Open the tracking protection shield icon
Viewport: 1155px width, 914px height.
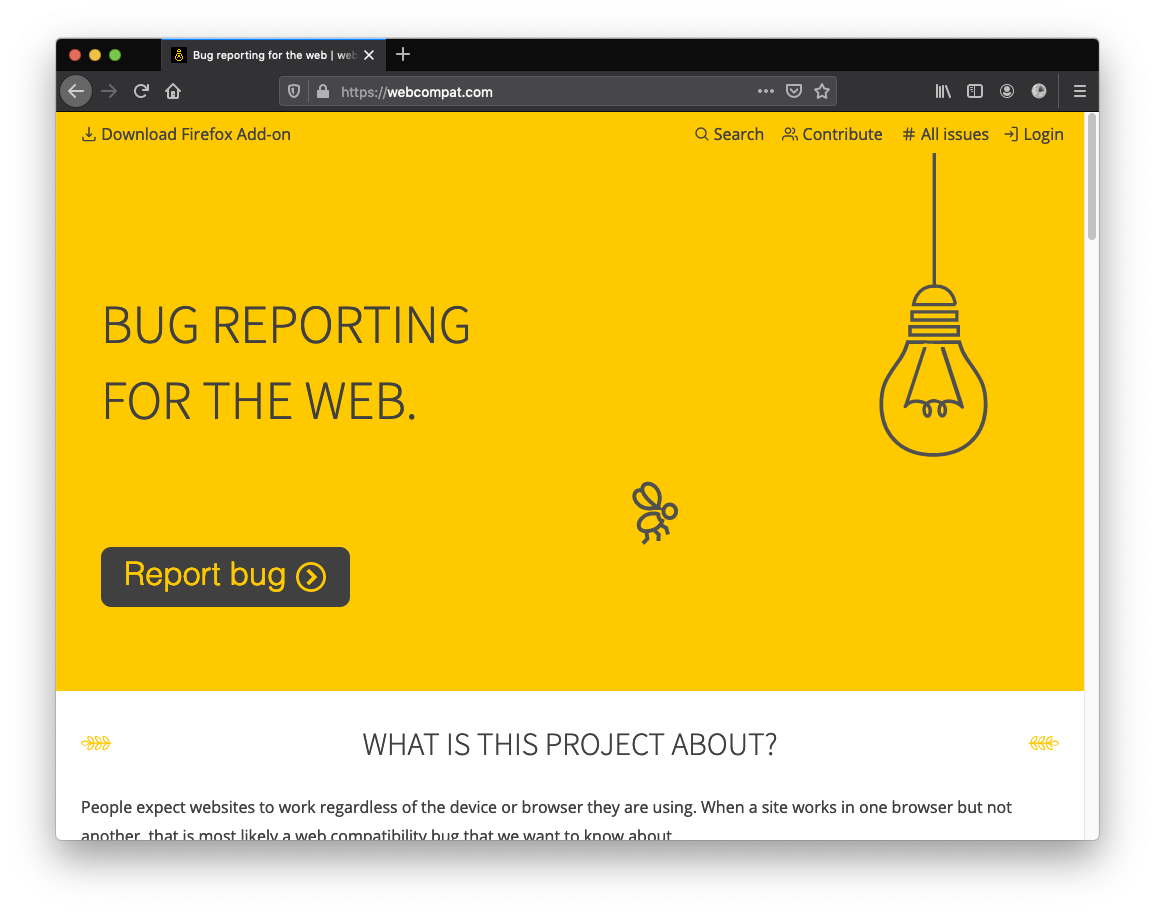[294, 91]
